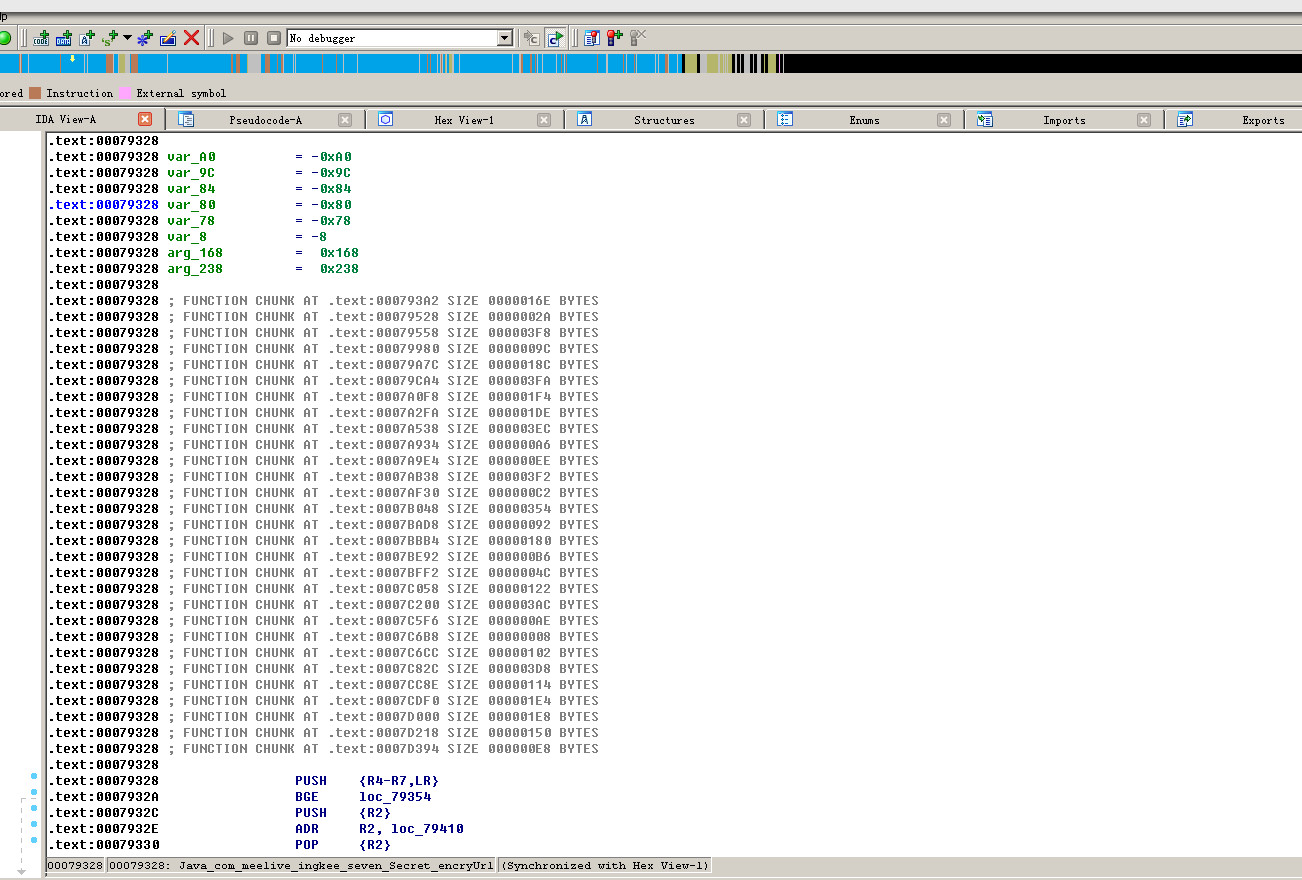Click the Convert to code toolbar icon
This screenshot has height=880, width=1302.
pyautogui.click(x=41, y=38)
